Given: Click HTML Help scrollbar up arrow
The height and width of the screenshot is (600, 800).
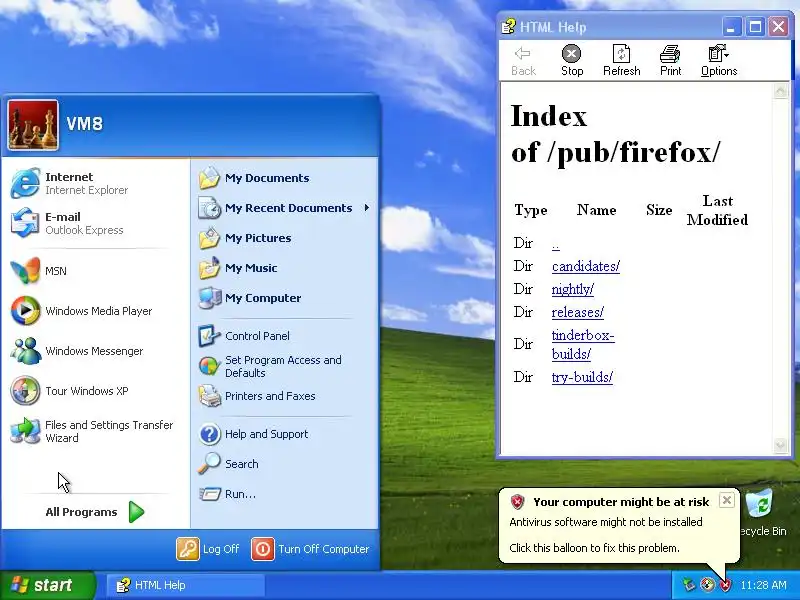Looking at the screenshot, I should pos(780,91).
